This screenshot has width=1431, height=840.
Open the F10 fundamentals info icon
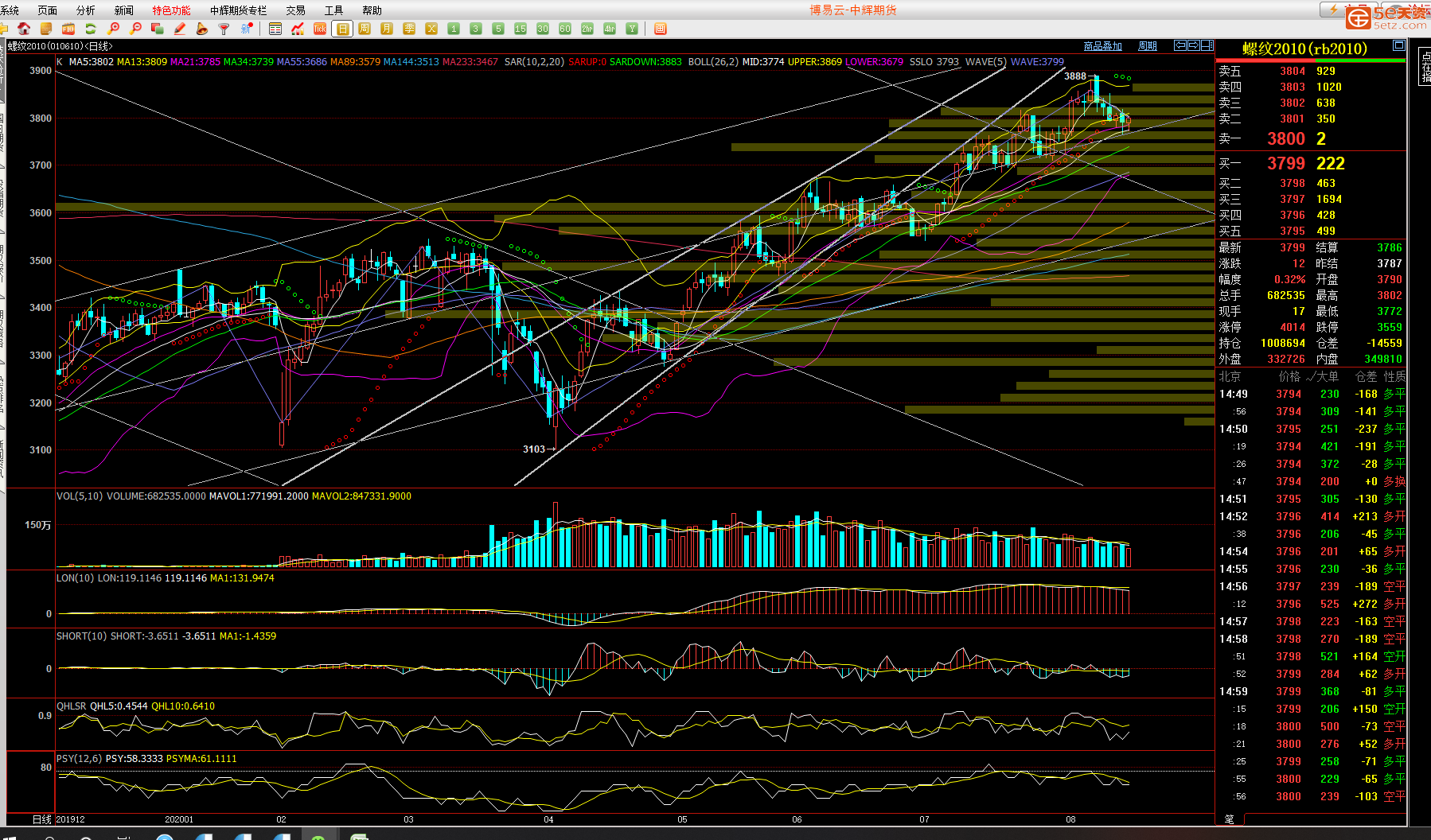68,29
